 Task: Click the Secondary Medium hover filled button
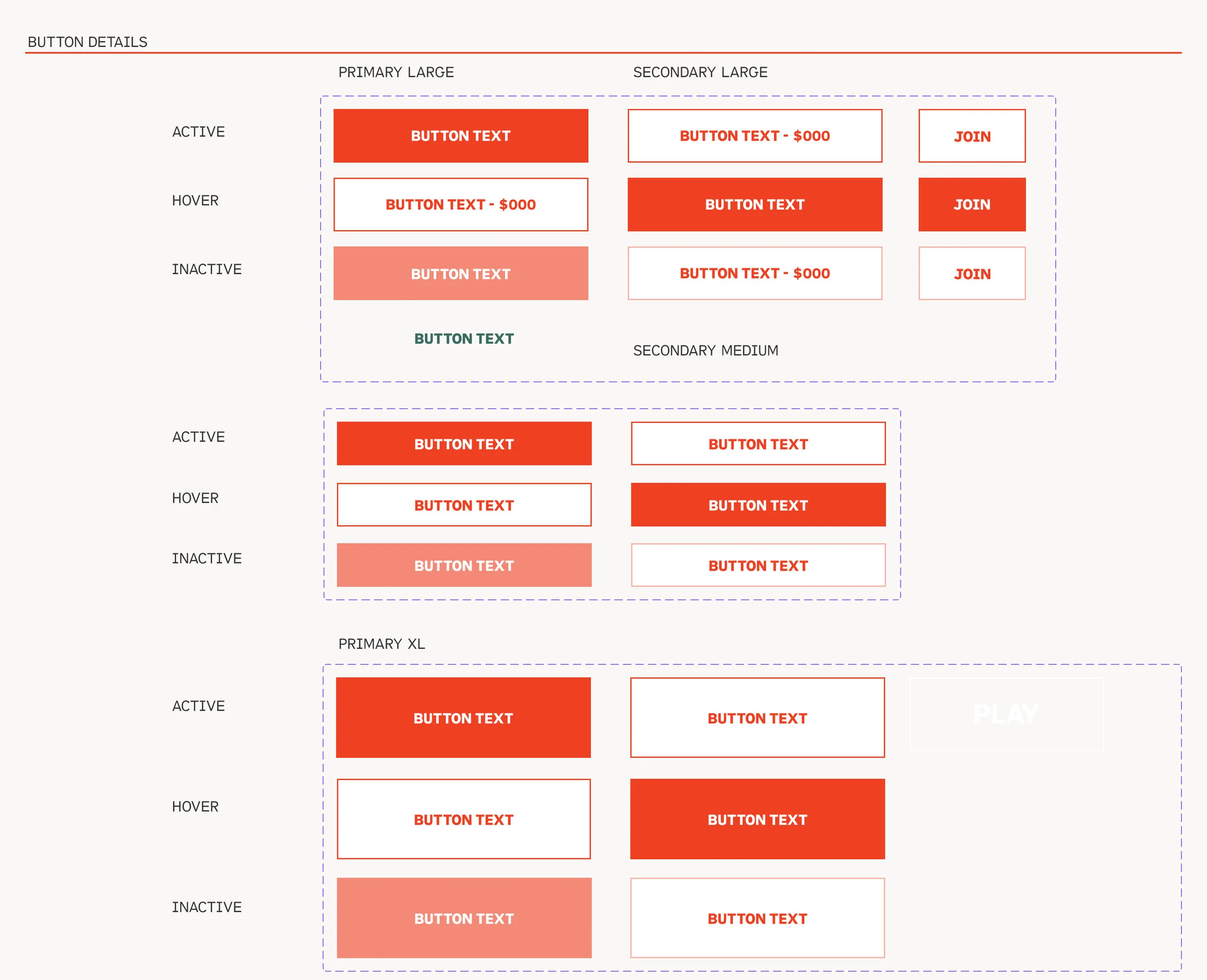point(758,504)
